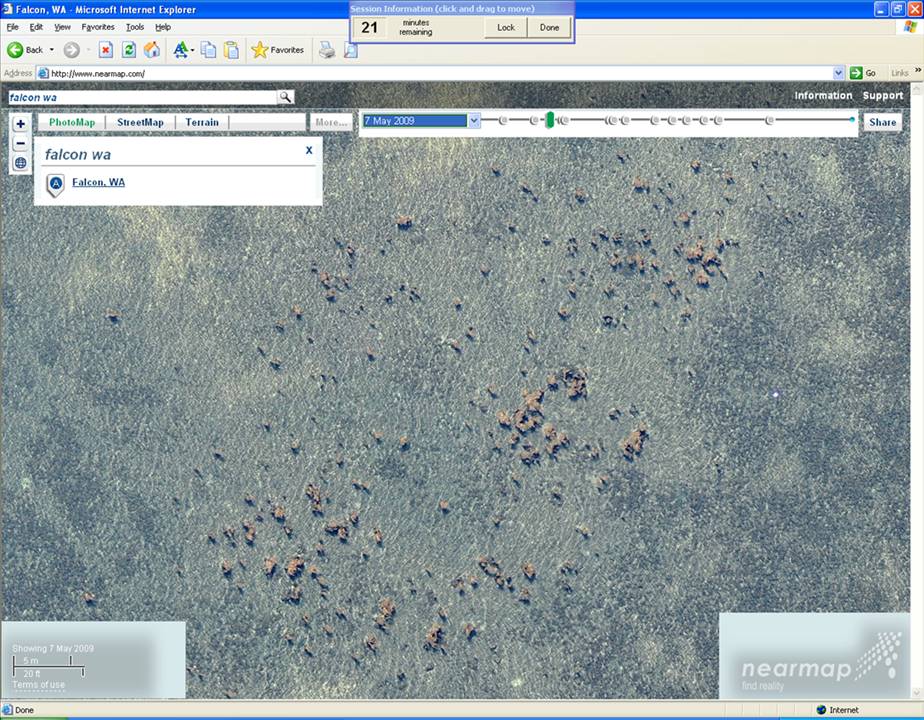Screen dimensions: 924x720
Task: Click the Lock button in Session Information
Action: [x=506, y=27]
